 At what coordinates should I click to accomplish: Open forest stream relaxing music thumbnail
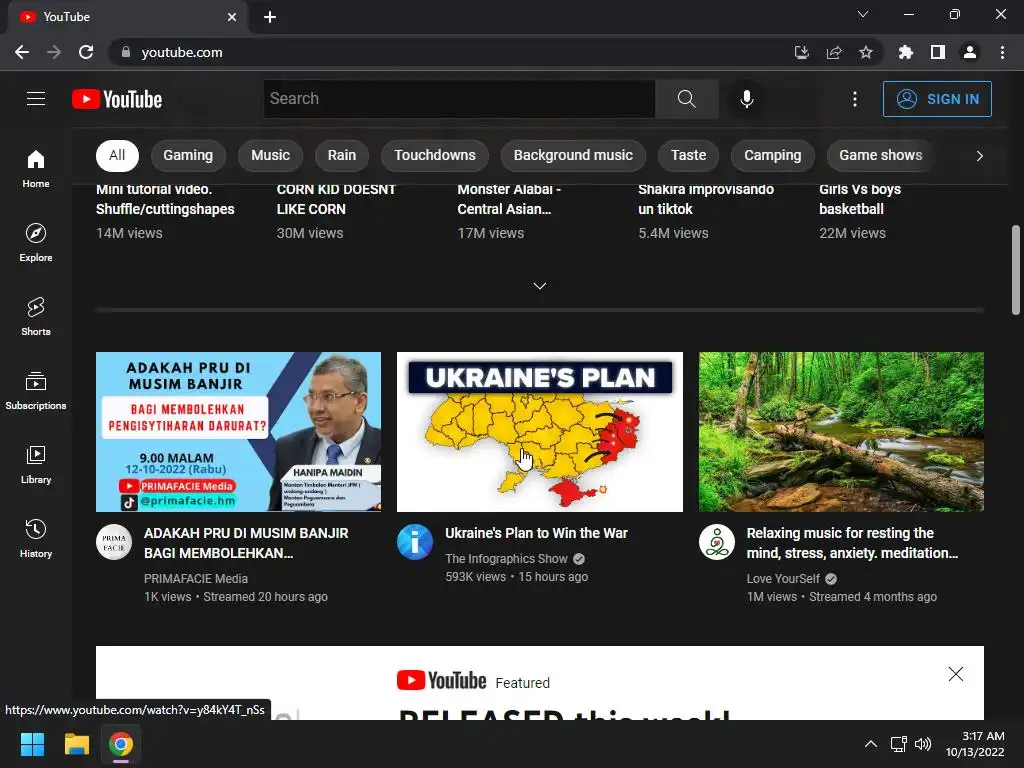[841, 432]
